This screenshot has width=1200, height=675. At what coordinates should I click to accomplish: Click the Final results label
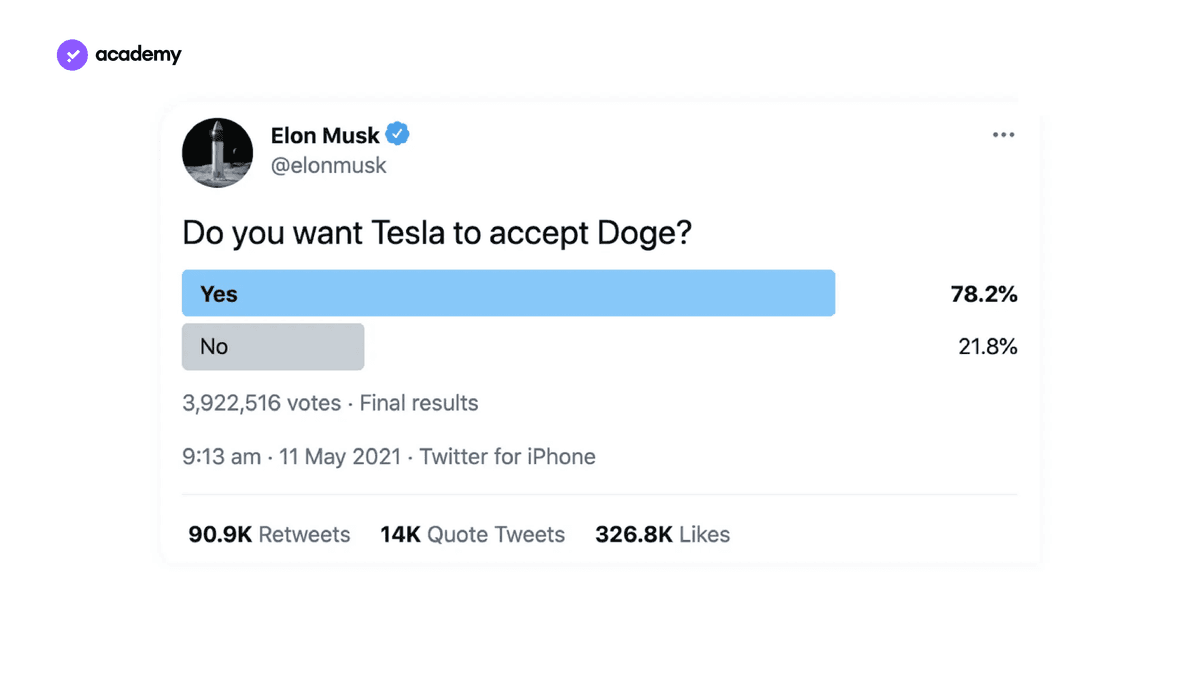[x=419, y=403]
